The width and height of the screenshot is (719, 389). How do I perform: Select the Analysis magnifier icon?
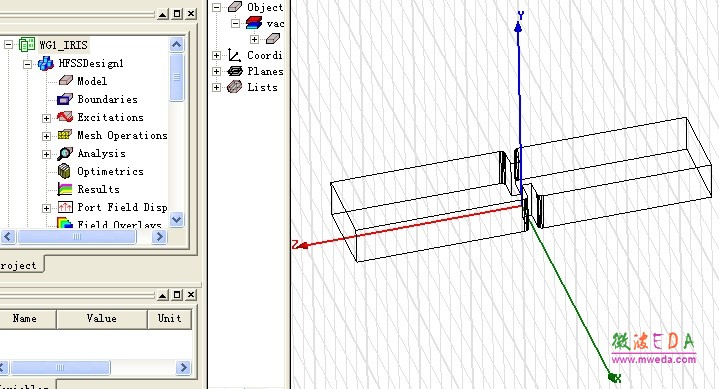click(x=65, y=153)
